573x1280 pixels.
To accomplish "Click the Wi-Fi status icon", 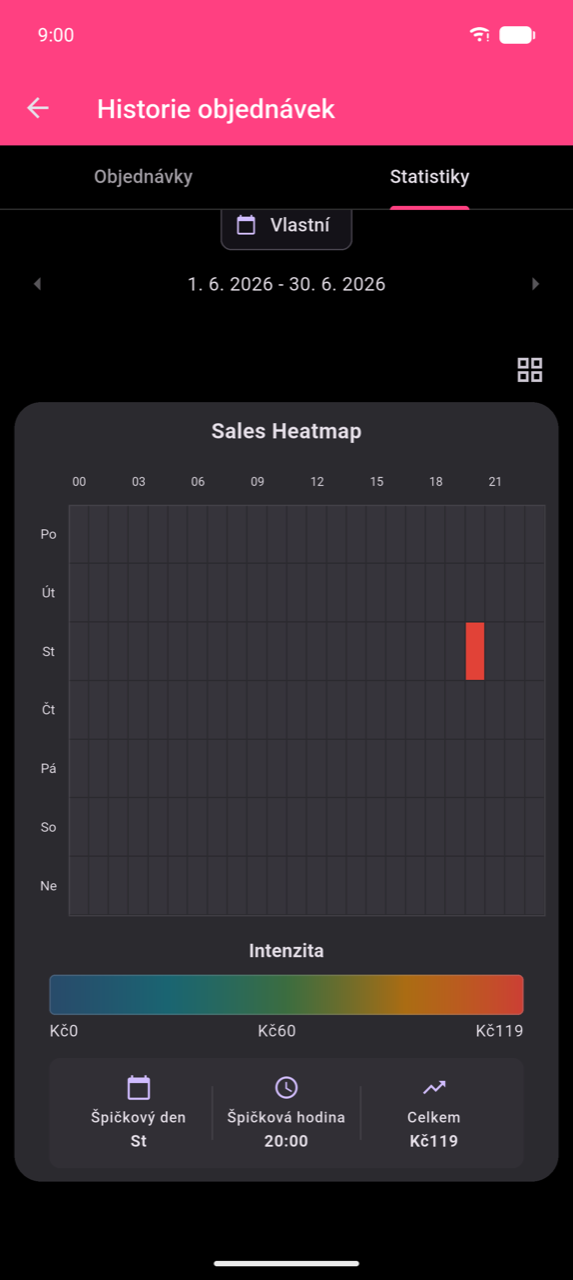I will pos(480,35).
